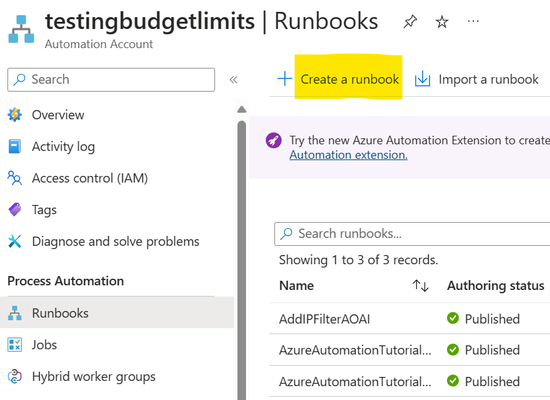The width and height of the screenshot is (550, 400).
Task: Click the Activity log book icon
Action: pos(15,146)
